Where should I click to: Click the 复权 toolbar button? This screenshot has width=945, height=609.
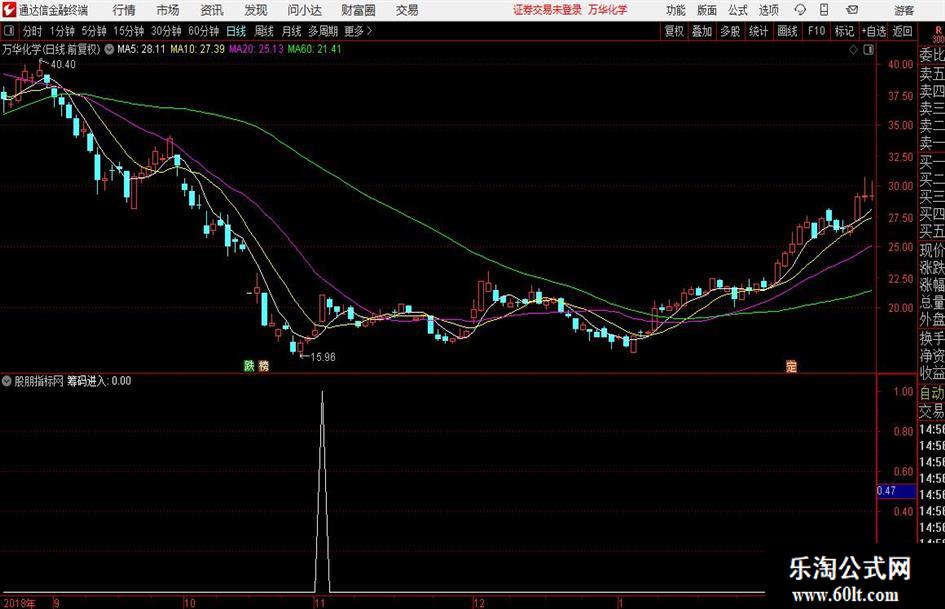pos(674,31)
